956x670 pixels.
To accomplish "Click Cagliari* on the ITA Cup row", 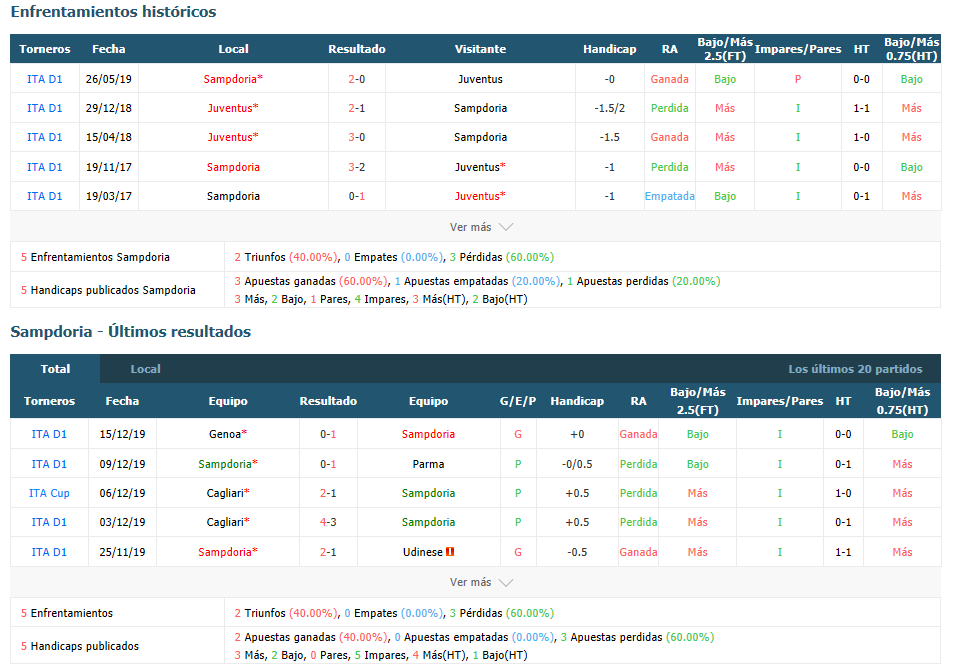I will (x=228, y=493).
